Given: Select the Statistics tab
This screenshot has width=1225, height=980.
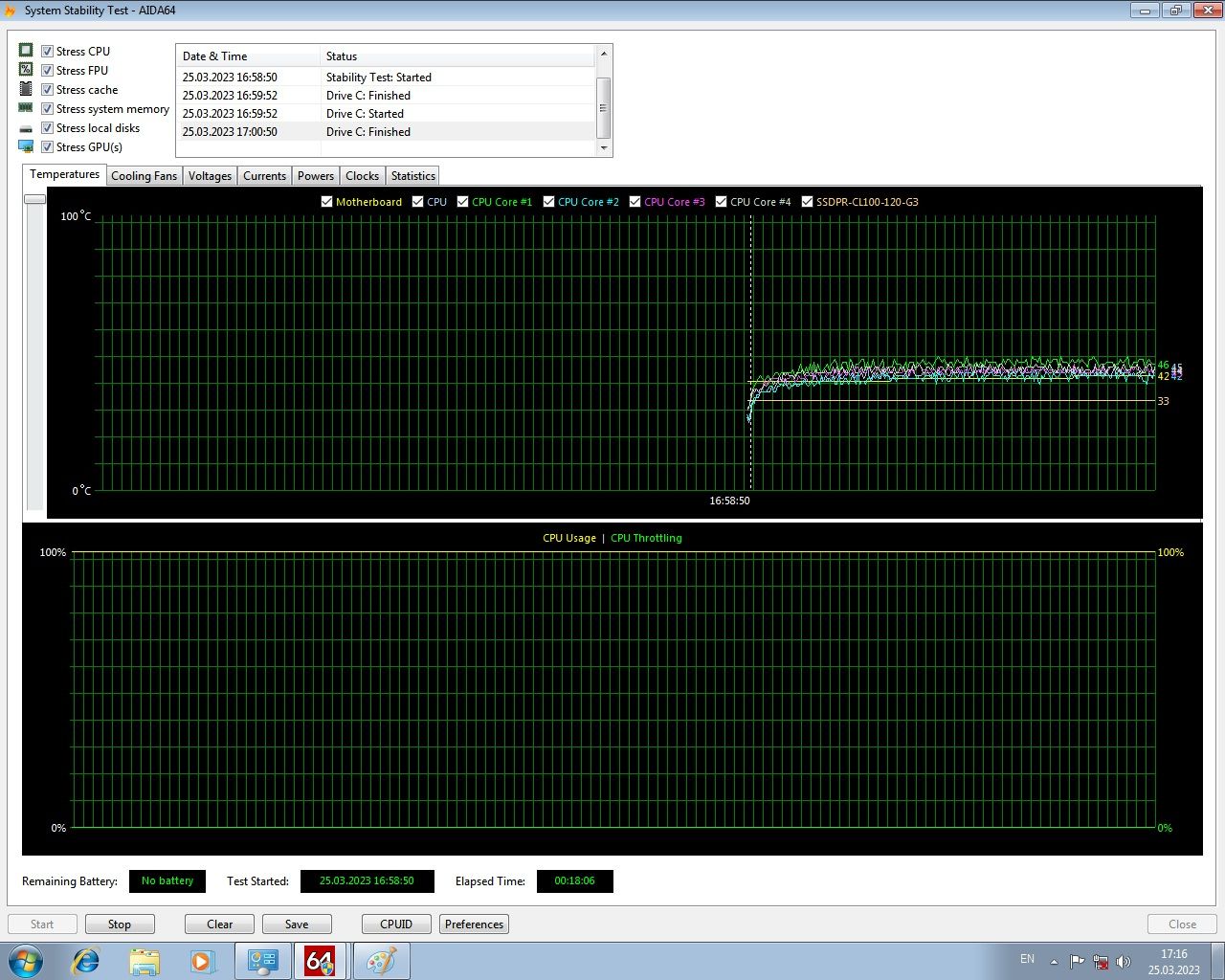Looking at the screenshot, I should click(x=412, y=176).
